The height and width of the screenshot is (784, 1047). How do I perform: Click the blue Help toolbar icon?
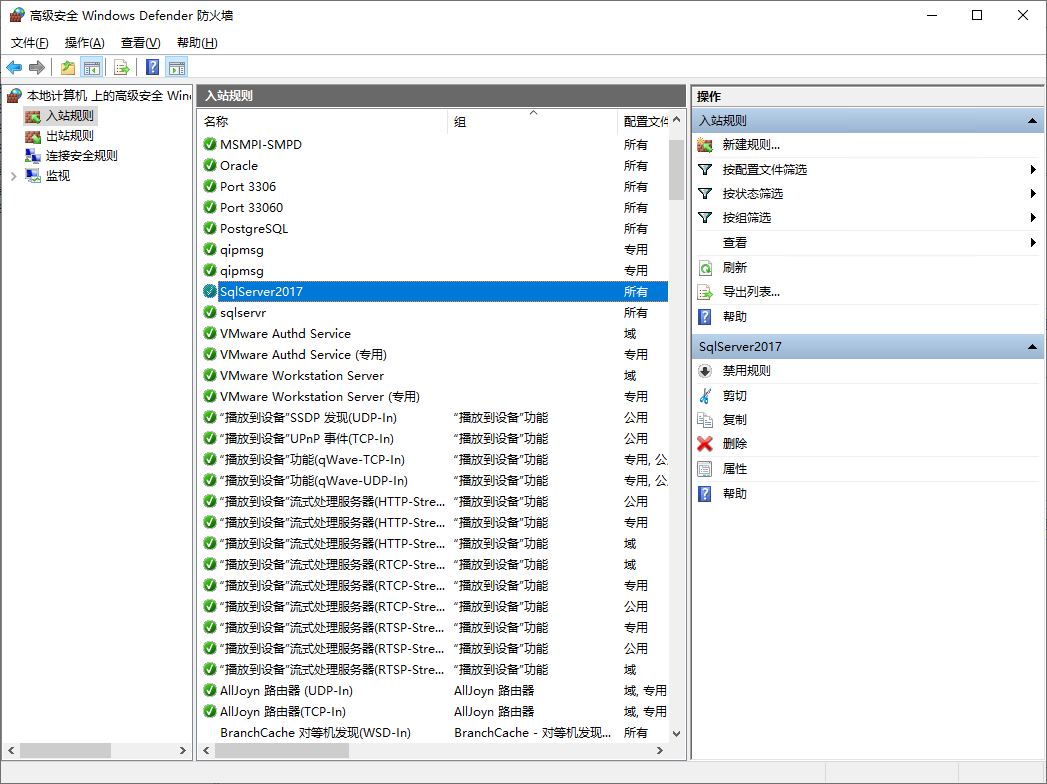(152, 67)
